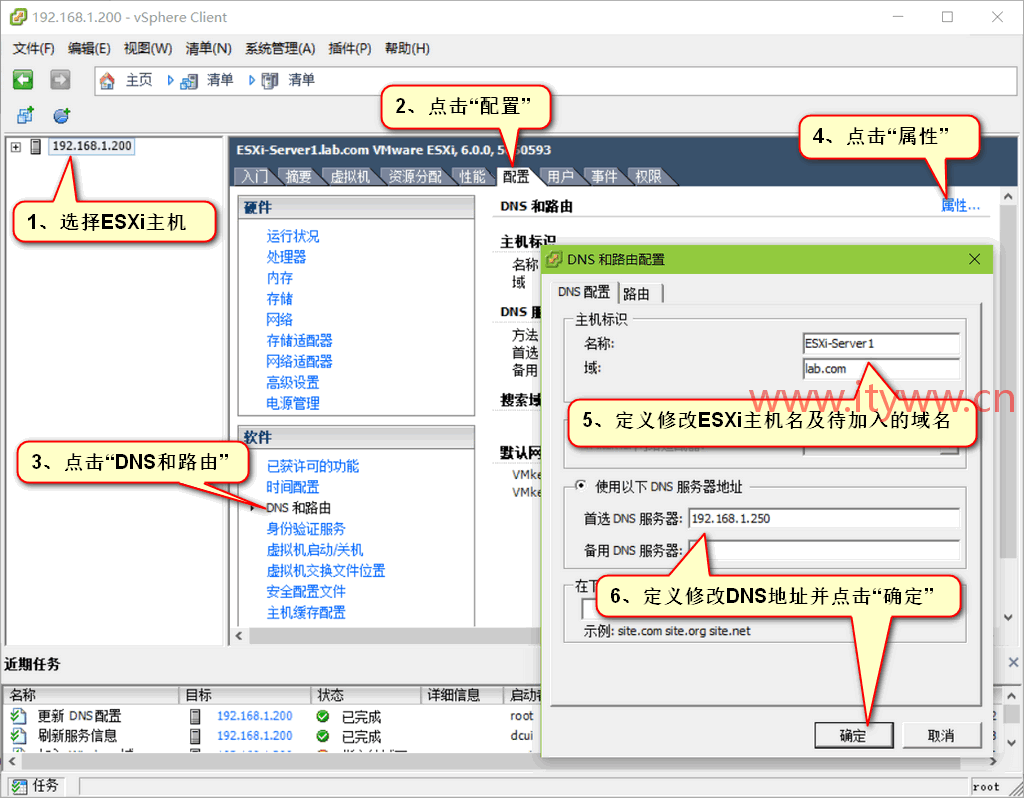Image resolution: width=1024 pixels, height=798 pixels.
Task: Open 虚拟机交换文件位置 software link
Action: tap(326, 571)
